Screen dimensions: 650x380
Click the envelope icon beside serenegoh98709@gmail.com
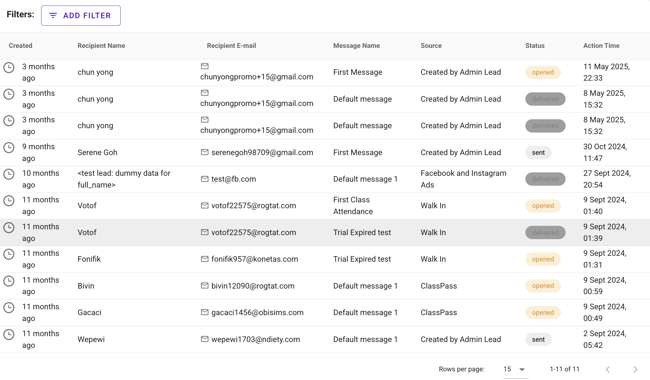[204, 152]
